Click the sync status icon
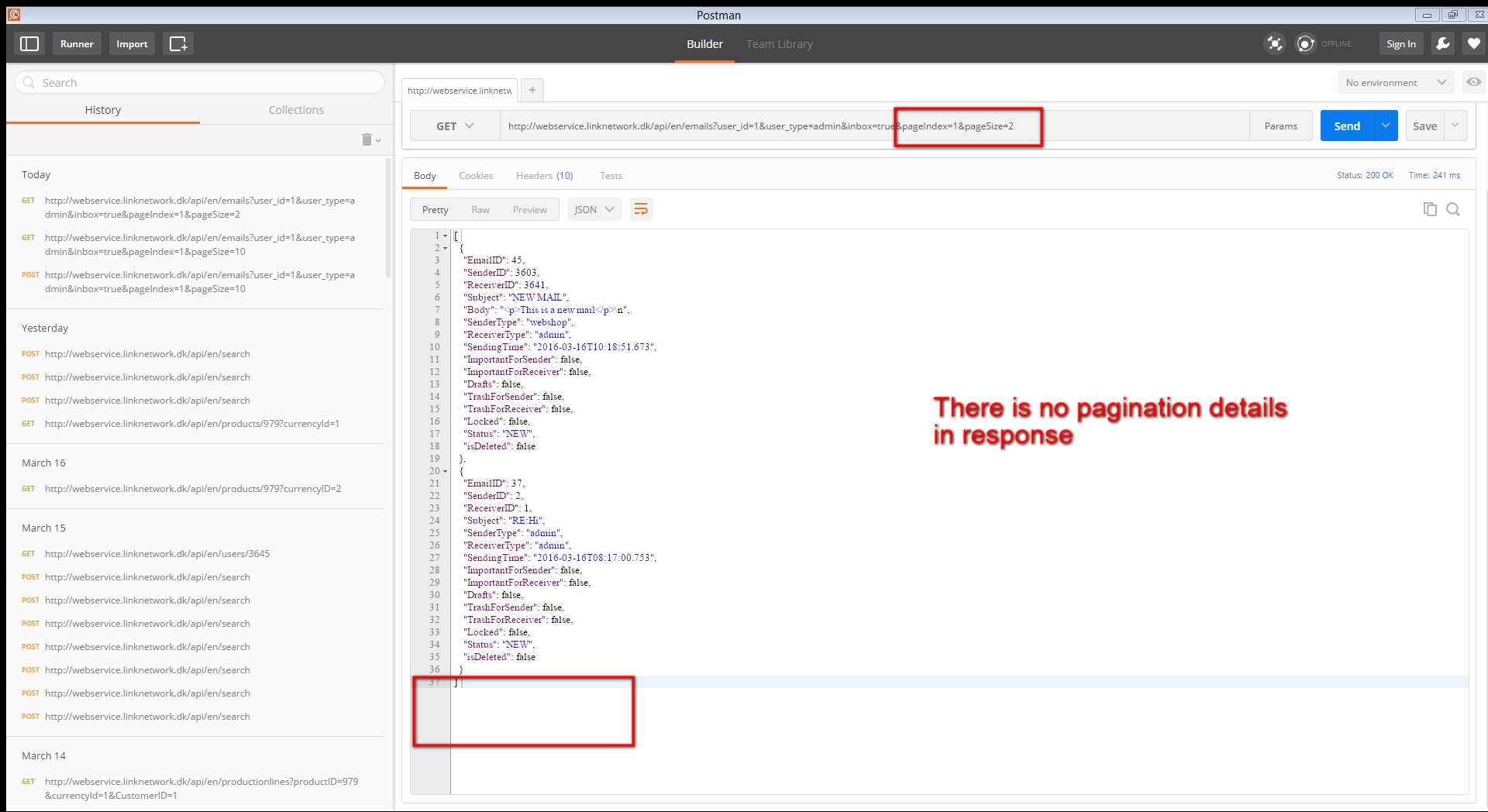This screenshot has height=812, width=1488. 1306,44
